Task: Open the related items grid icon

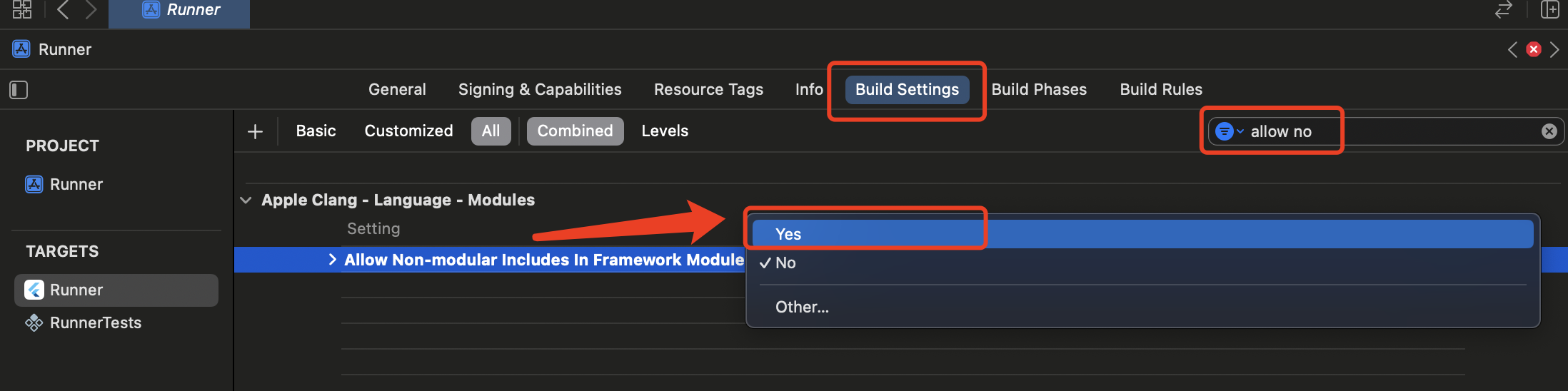Action: tap(22, 9)
